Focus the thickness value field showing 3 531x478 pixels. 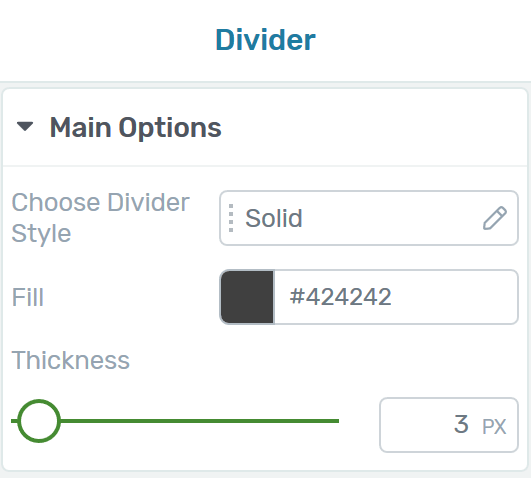(449, 425)
